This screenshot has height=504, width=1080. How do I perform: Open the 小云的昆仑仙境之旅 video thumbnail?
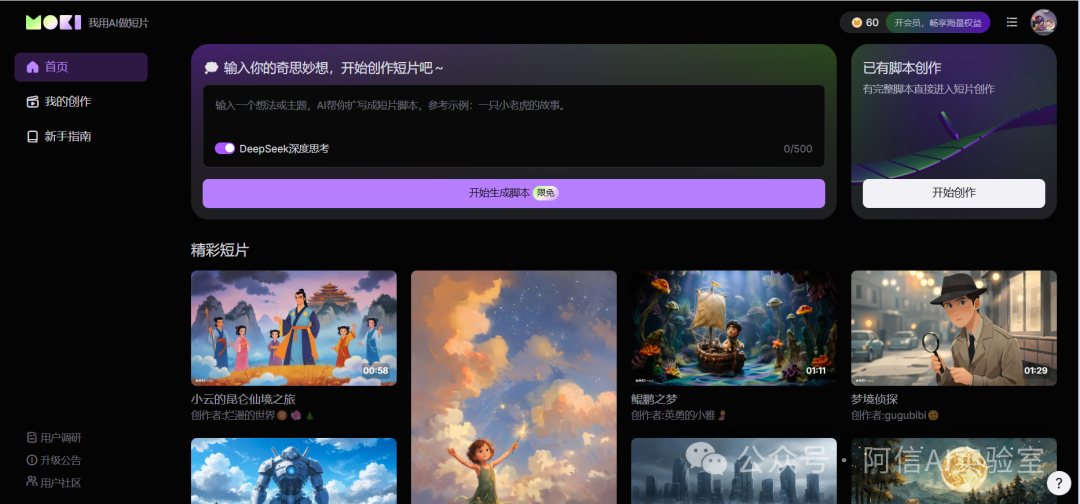[x=293, y=328]
